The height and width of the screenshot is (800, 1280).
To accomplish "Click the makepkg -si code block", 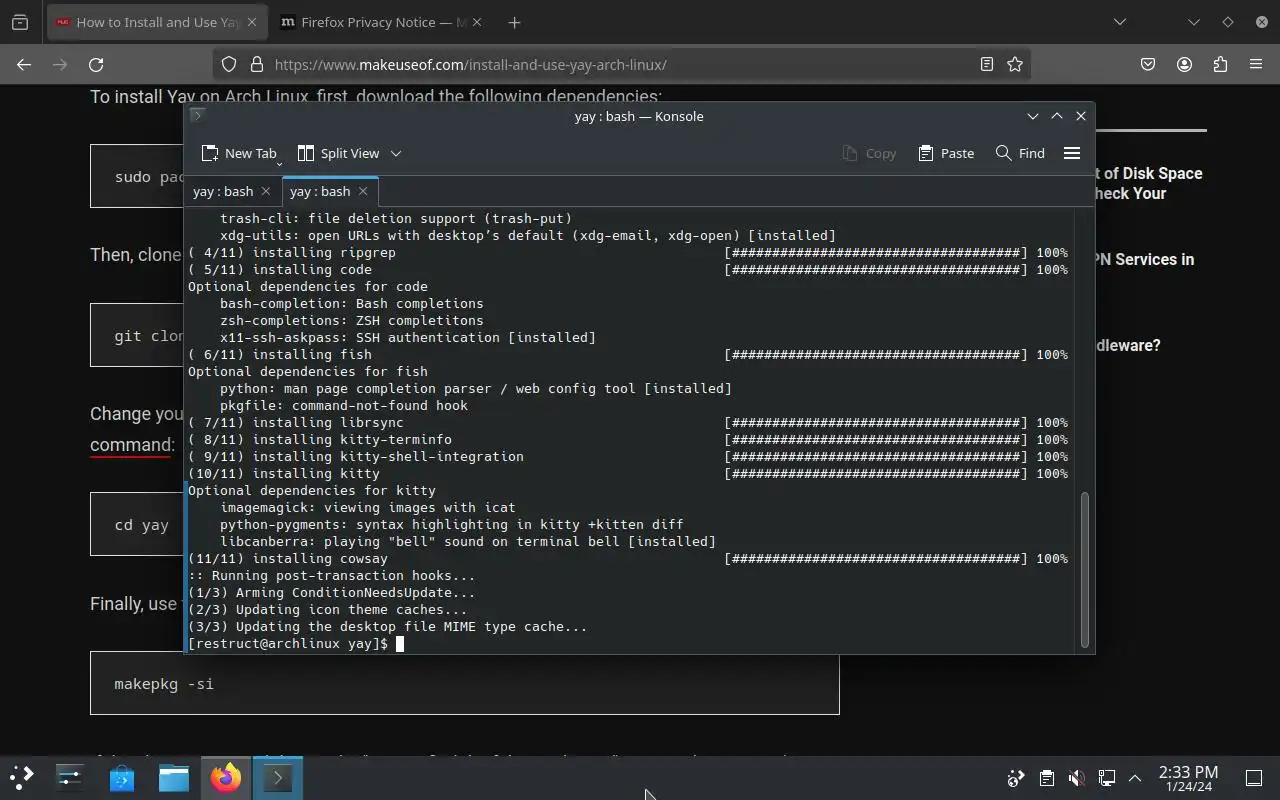I will [464, 683].
